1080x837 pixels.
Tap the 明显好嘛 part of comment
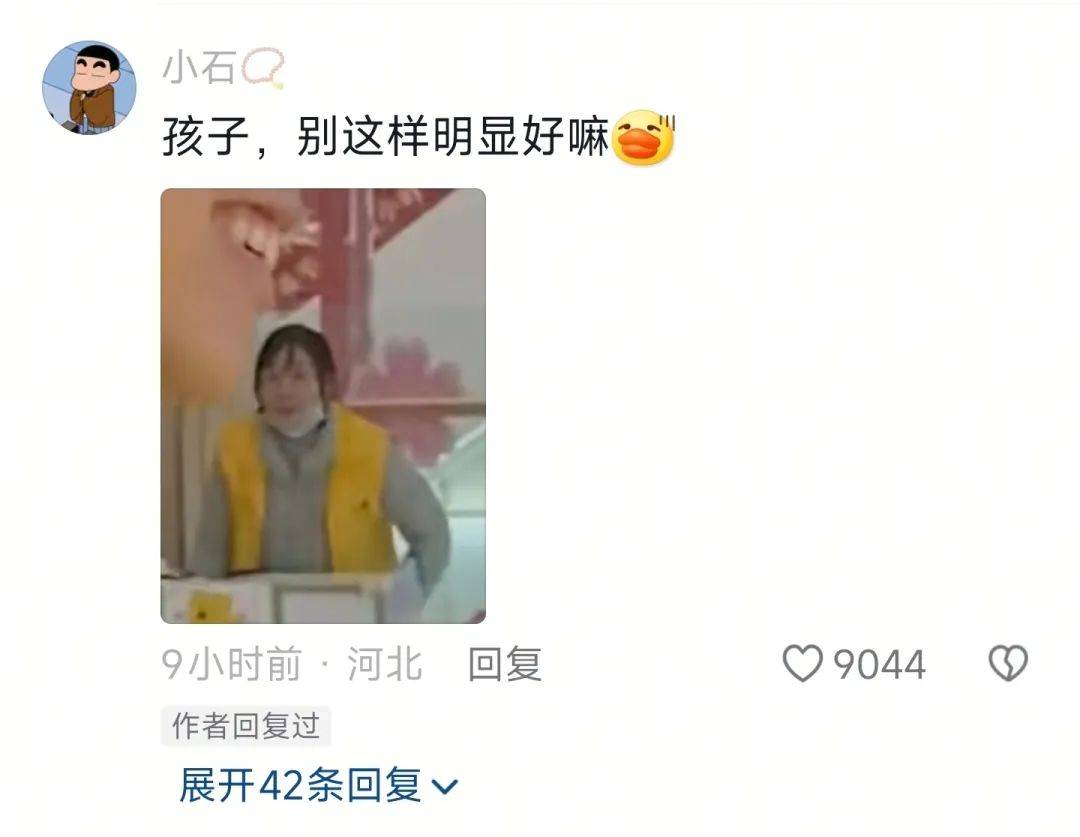tap(521, 137)
